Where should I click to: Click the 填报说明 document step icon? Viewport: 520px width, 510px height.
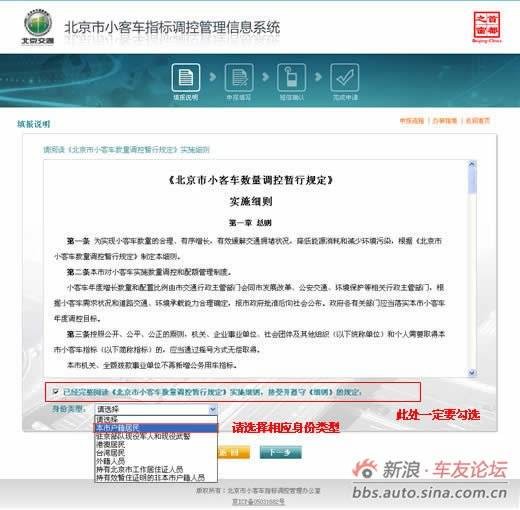click(x=186, y=77)
